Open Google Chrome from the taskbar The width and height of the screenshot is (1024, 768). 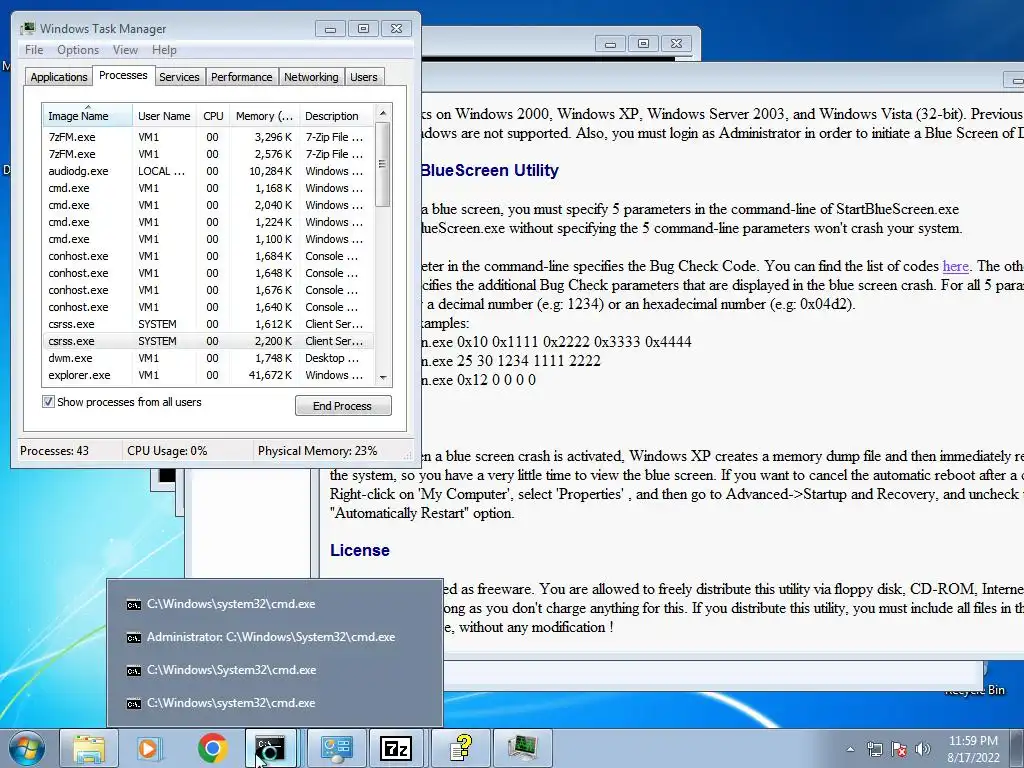coord(212,748)
